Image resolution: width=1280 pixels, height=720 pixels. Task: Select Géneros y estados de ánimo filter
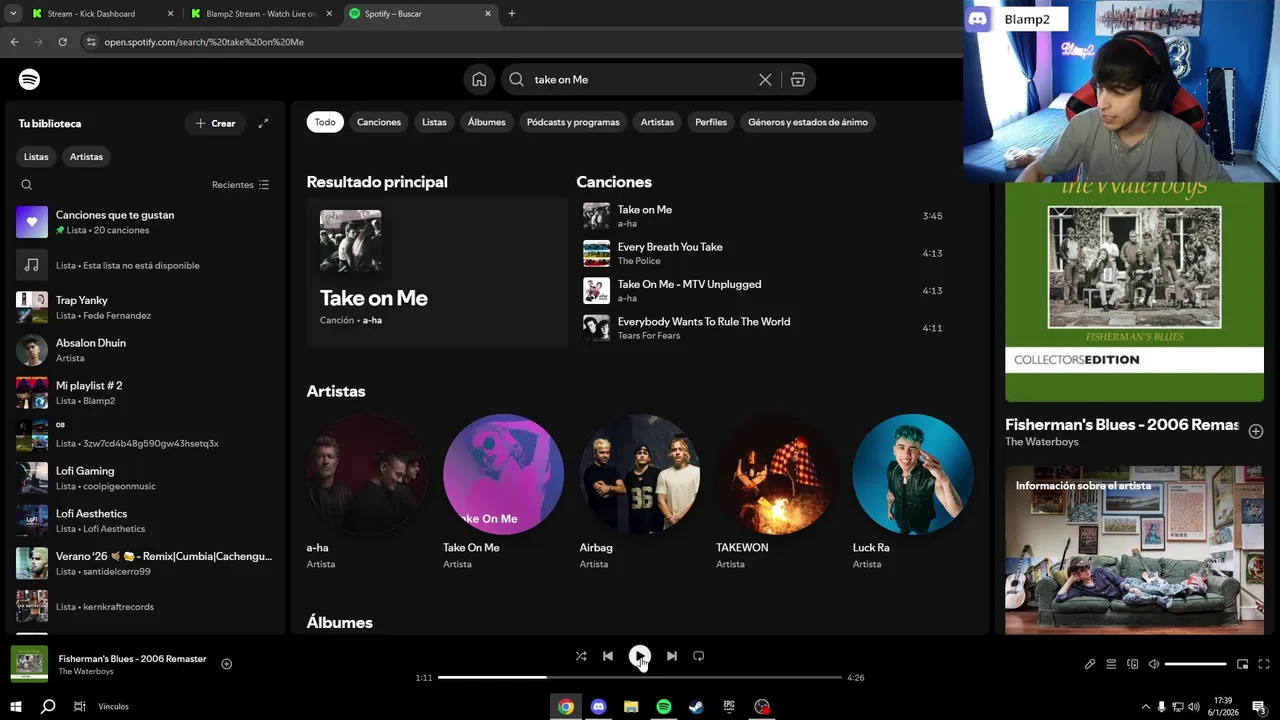[x=808, y=122]
